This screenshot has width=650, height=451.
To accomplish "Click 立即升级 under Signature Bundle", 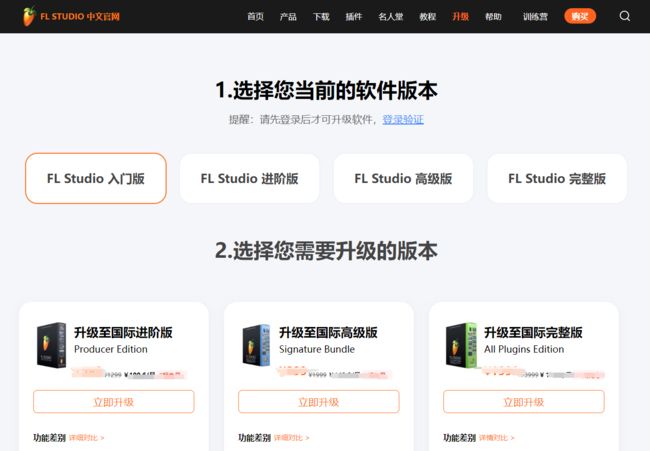I will pyautogui.click(x=319, y=402).
